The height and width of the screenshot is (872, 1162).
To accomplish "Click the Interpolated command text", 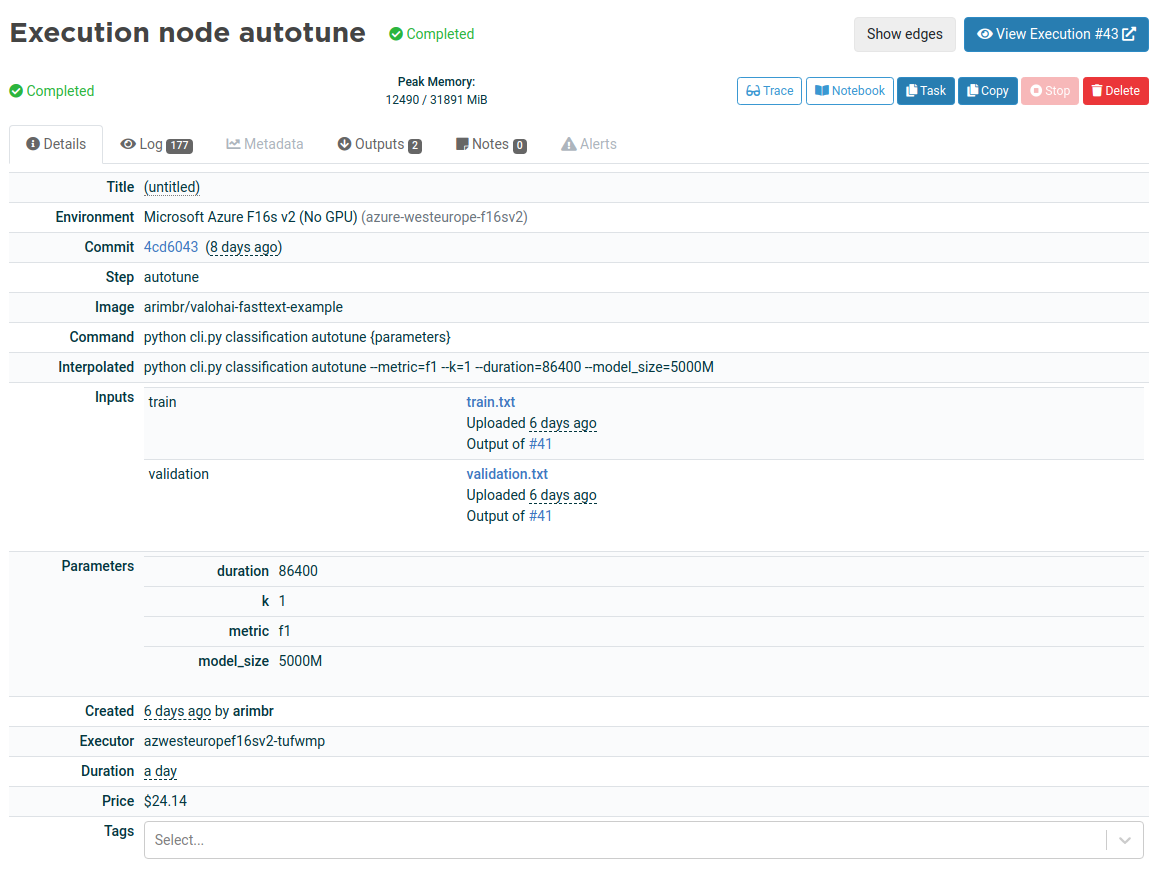I will 428,367.
